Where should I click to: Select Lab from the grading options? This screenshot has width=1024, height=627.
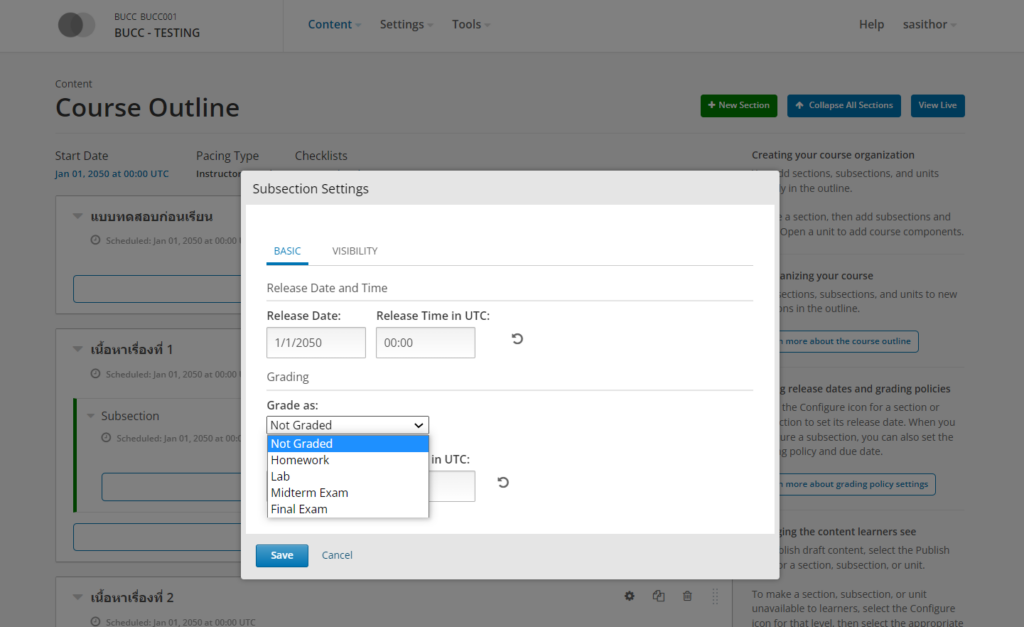(x=280, y=477)
